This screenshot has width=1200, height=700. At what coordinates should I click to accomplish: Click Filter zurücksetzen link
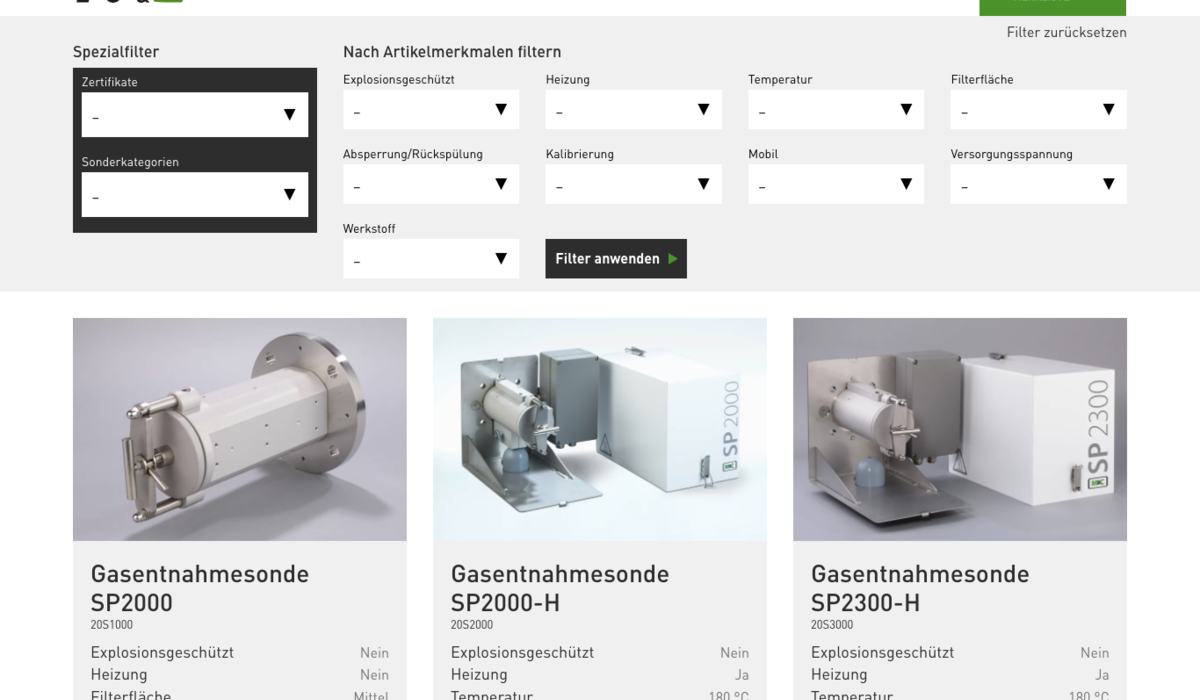tap(1066, 32)
